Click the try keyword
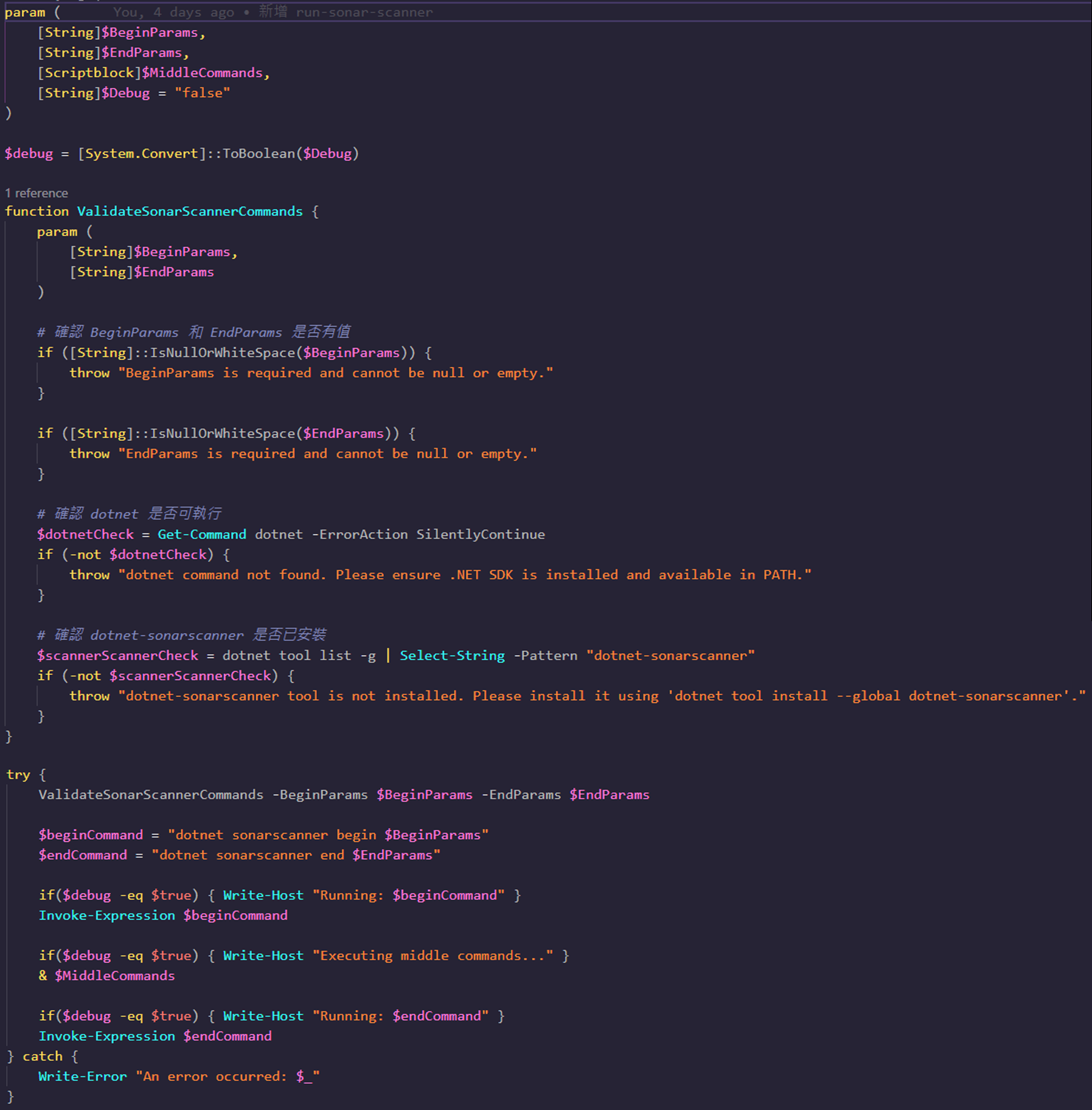1092x1110 pixels. pyautogui.click(x=18, y=775)
